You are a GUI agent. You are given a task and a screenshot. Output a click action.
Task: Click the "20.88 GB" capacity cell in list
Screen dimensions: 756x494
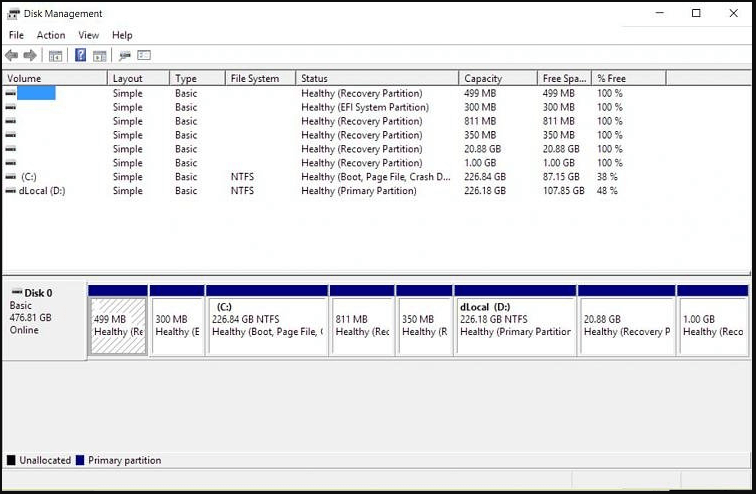pyautogui.click(x=482, y=149)
